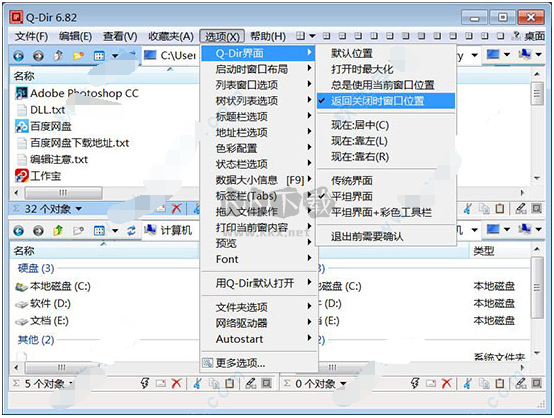Click paste clipboard in bottom-left status bar

pos(230,383)
